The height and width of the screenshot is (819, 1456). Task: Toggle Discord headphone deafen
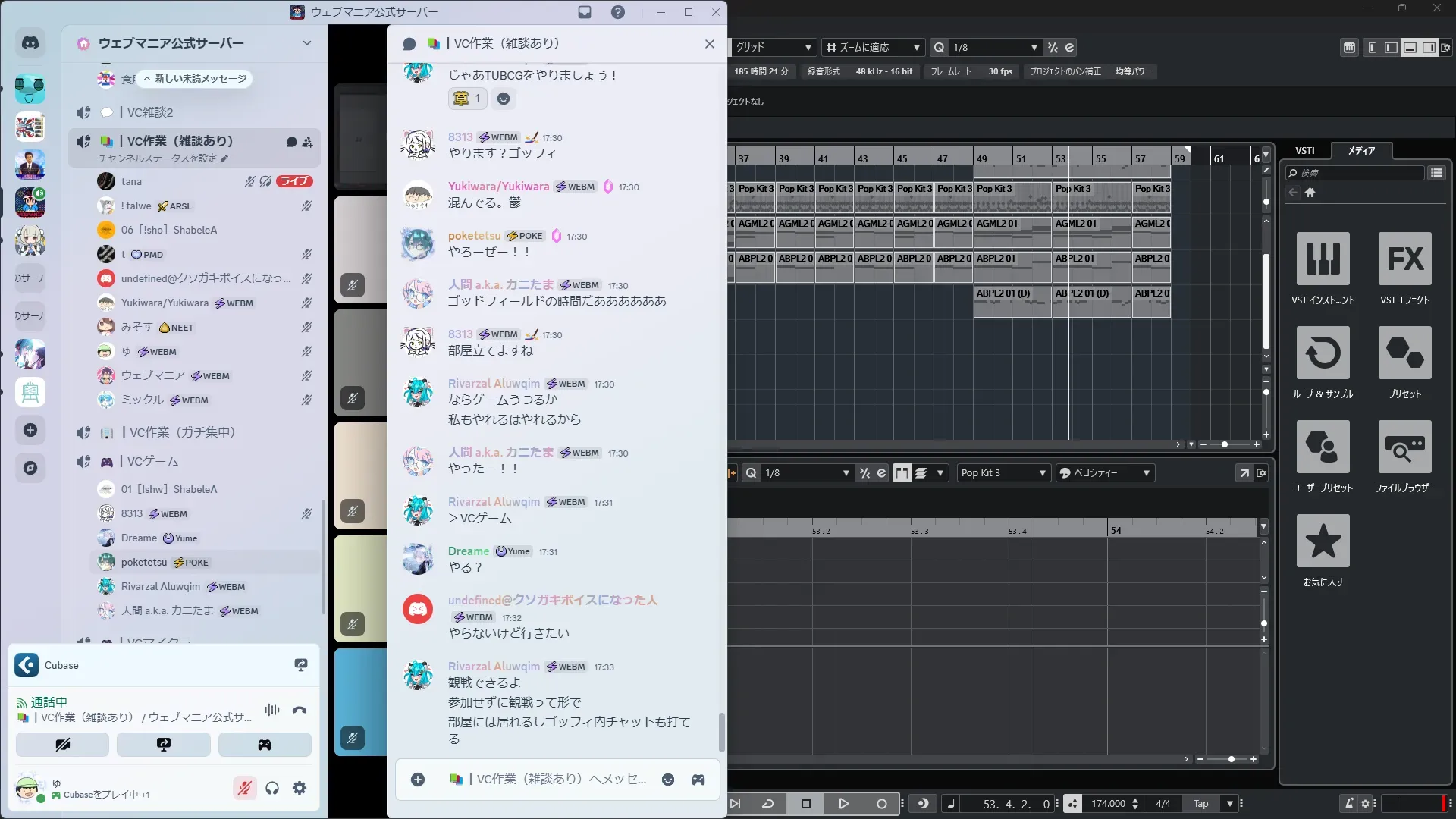click(x=272, y=789)
